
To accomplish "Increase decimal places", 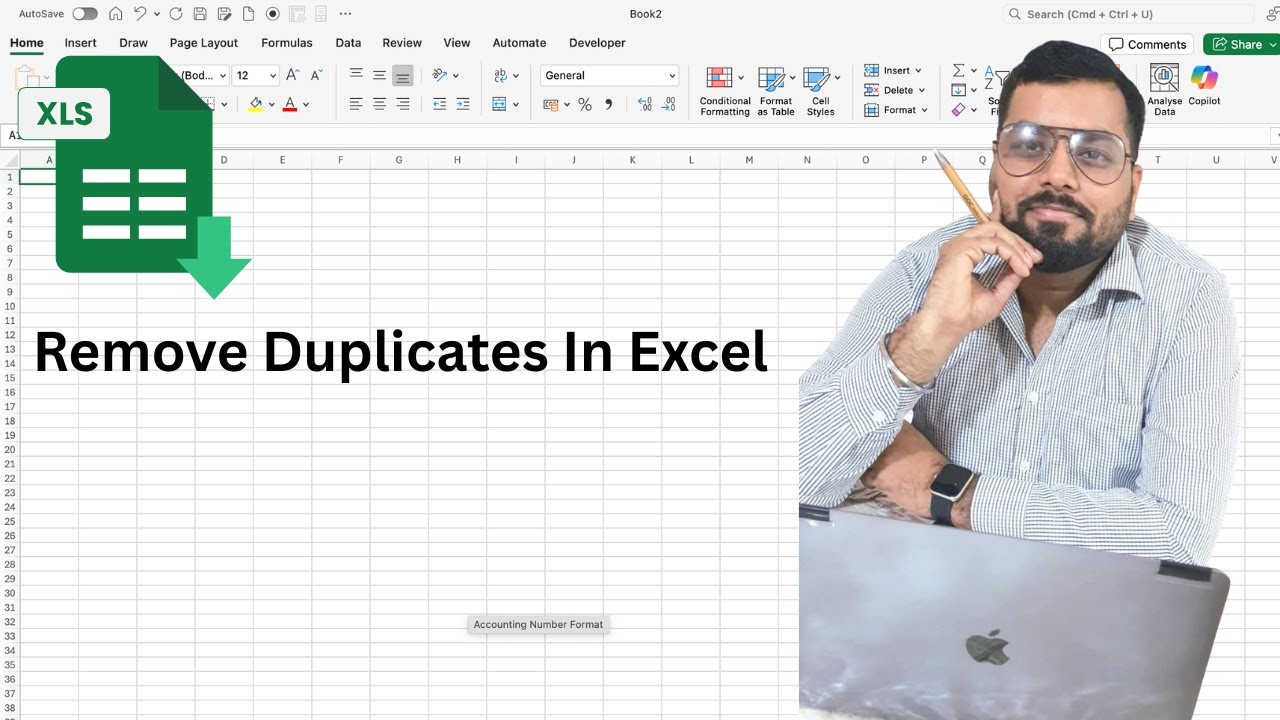I will point(644,104).
